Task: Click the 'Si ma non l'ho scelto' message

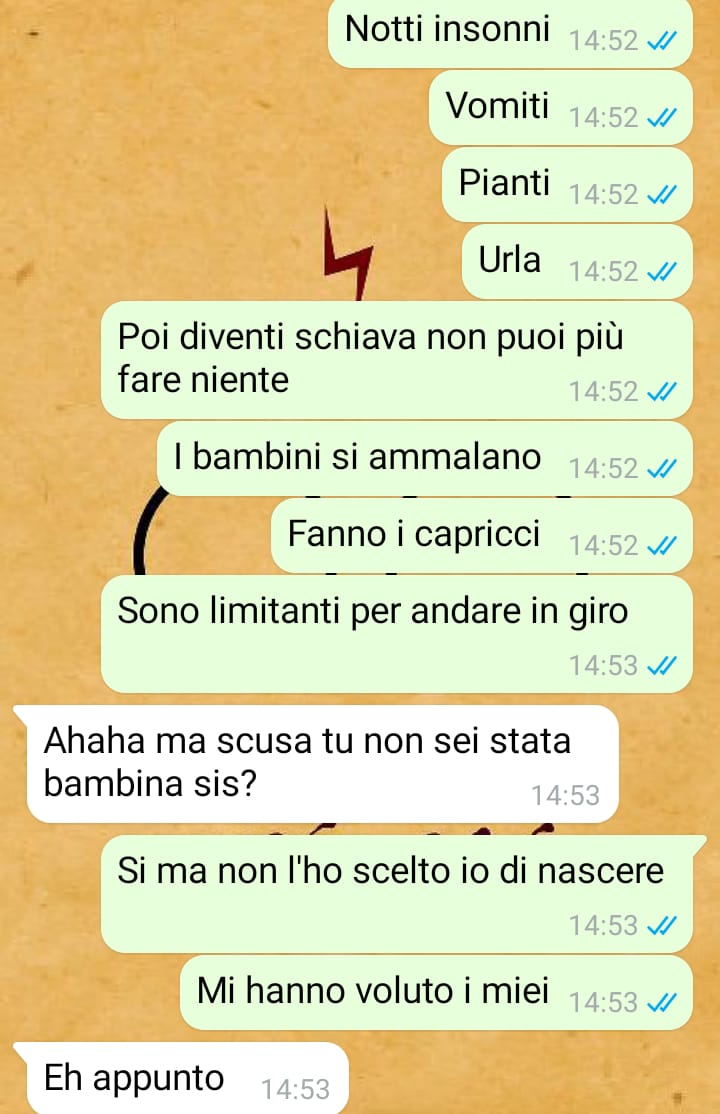Action: pyautogui.click(x=402, y=894)
